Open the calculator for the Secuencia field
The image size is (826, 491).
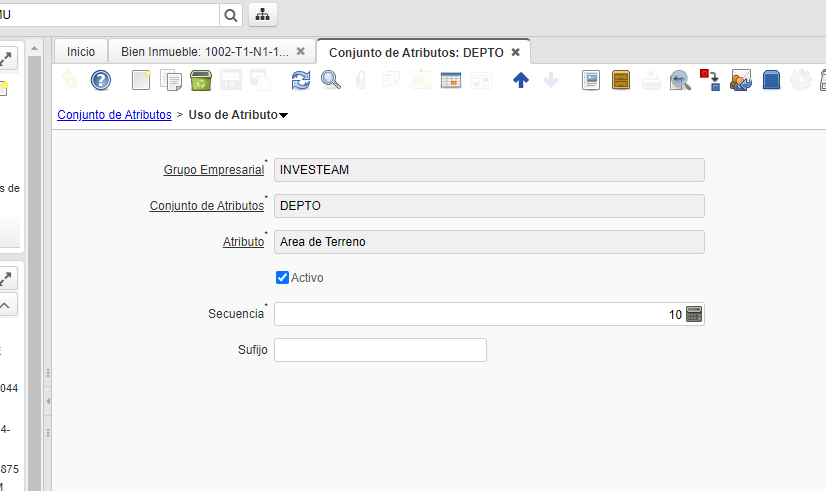pos(694,314)
